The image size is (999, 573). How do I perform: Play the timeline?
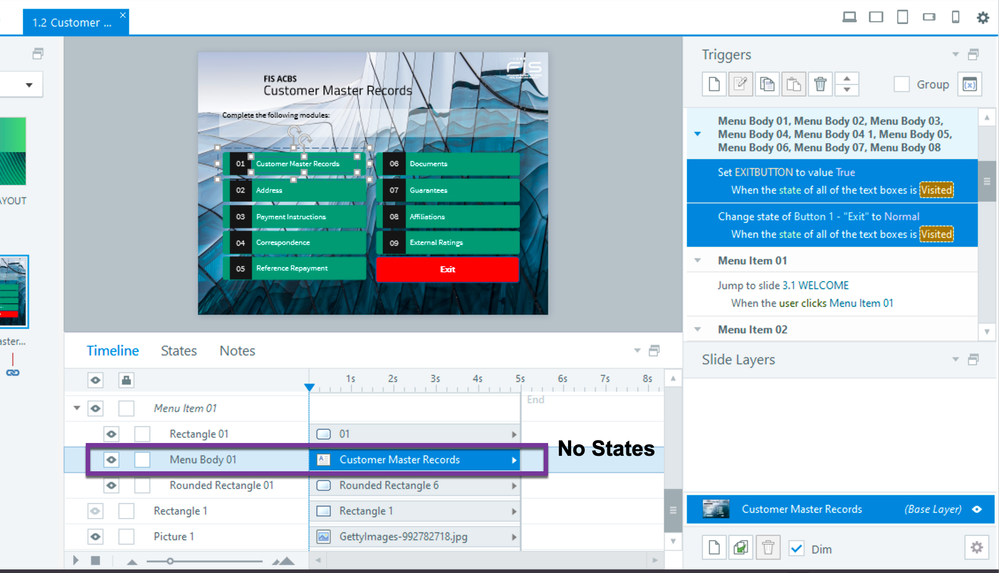click(76, 560)
